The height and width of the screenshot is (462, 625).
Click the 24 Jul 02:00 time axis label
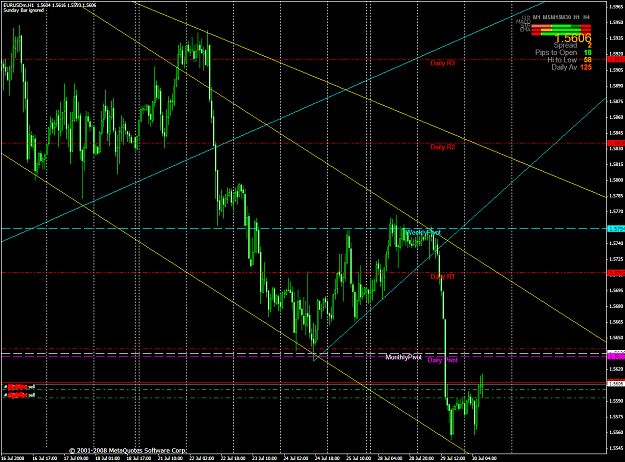[x=295, y=458]
